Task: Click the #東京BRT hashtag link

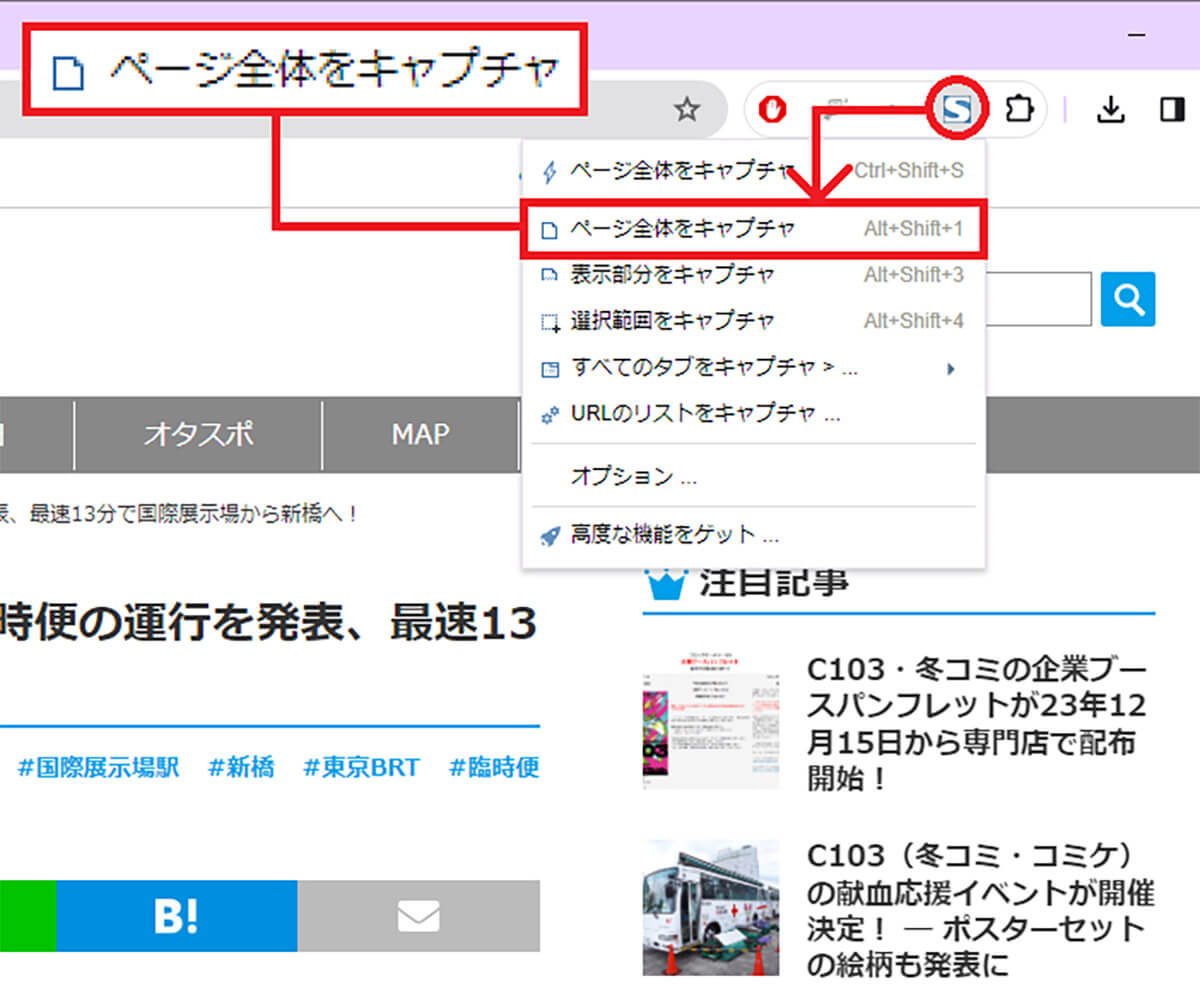Action: [361, 768]
